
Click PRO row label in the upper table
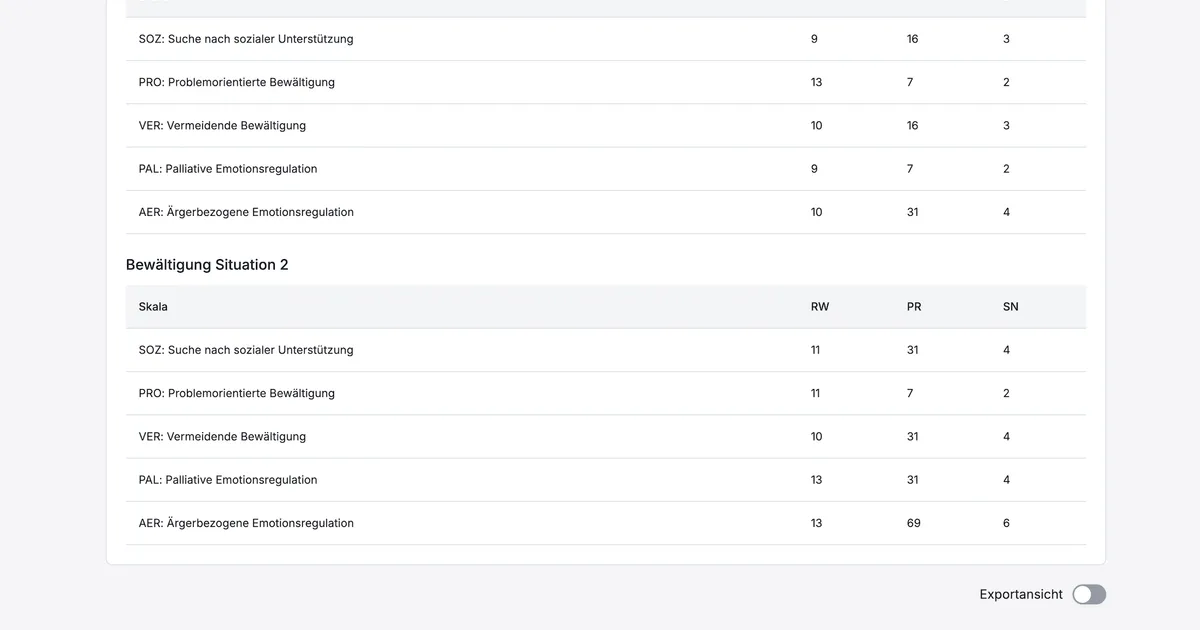(x=237, y=82)
